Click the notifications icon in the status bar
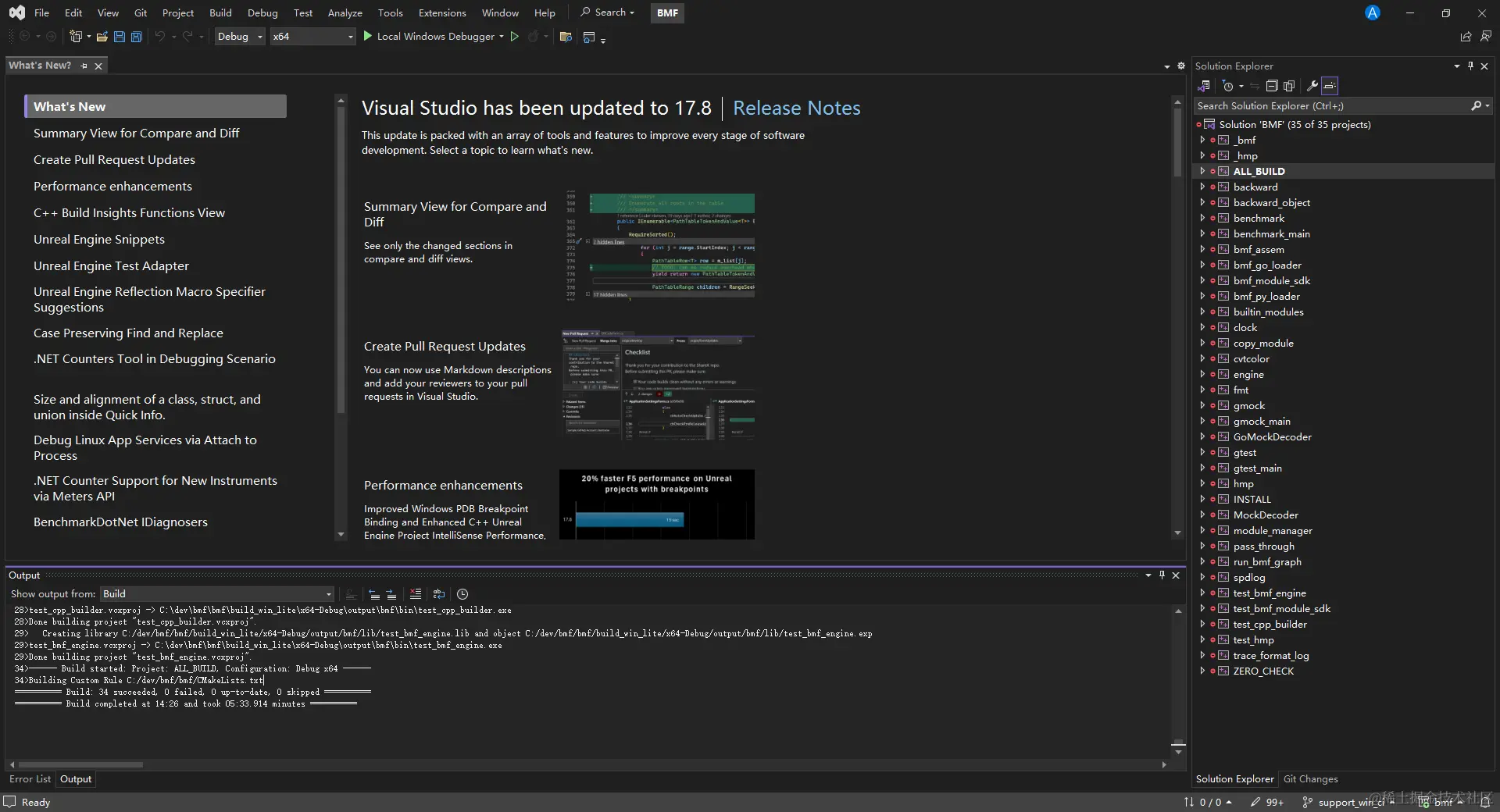Viewport: 1500px width, 812px height. tap(1485, 802)
